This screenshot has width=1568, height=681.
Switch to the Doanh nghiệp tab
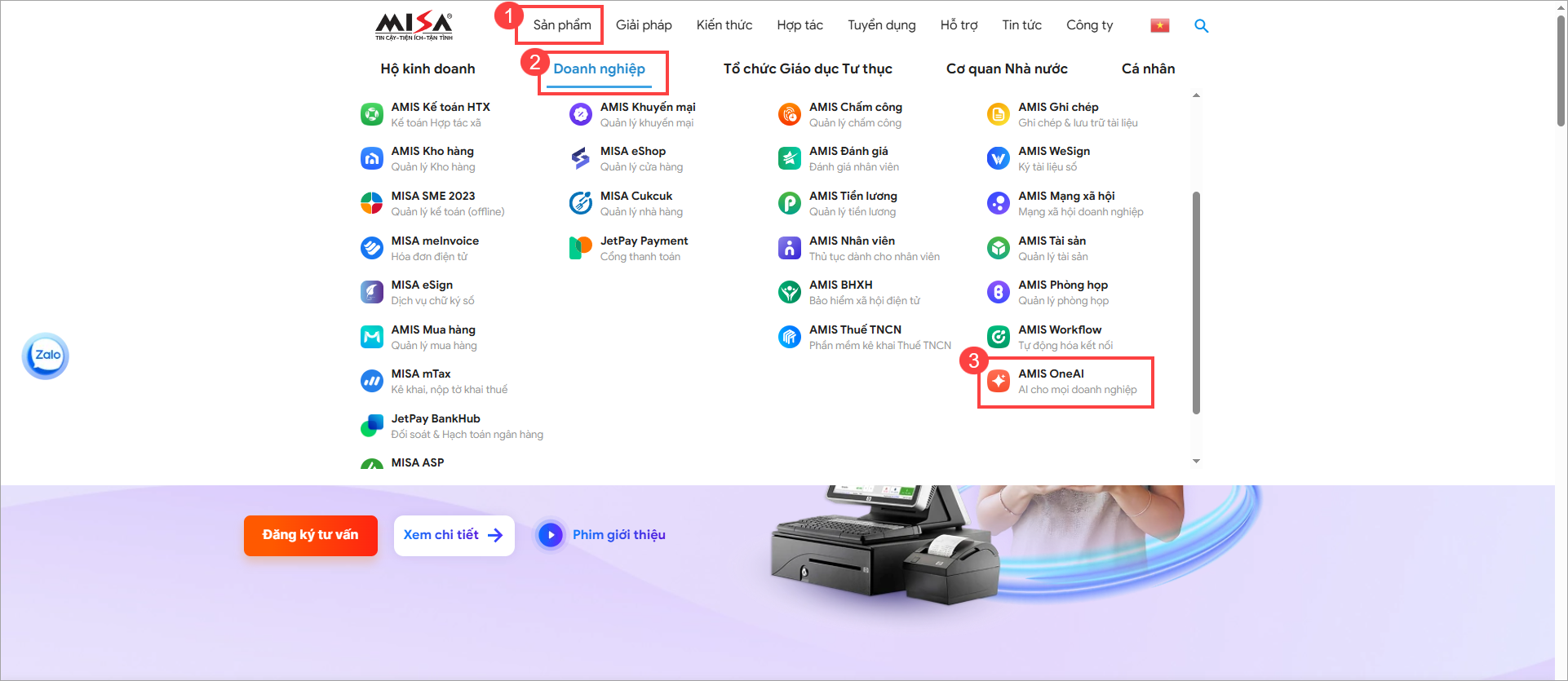click(600, 69)
